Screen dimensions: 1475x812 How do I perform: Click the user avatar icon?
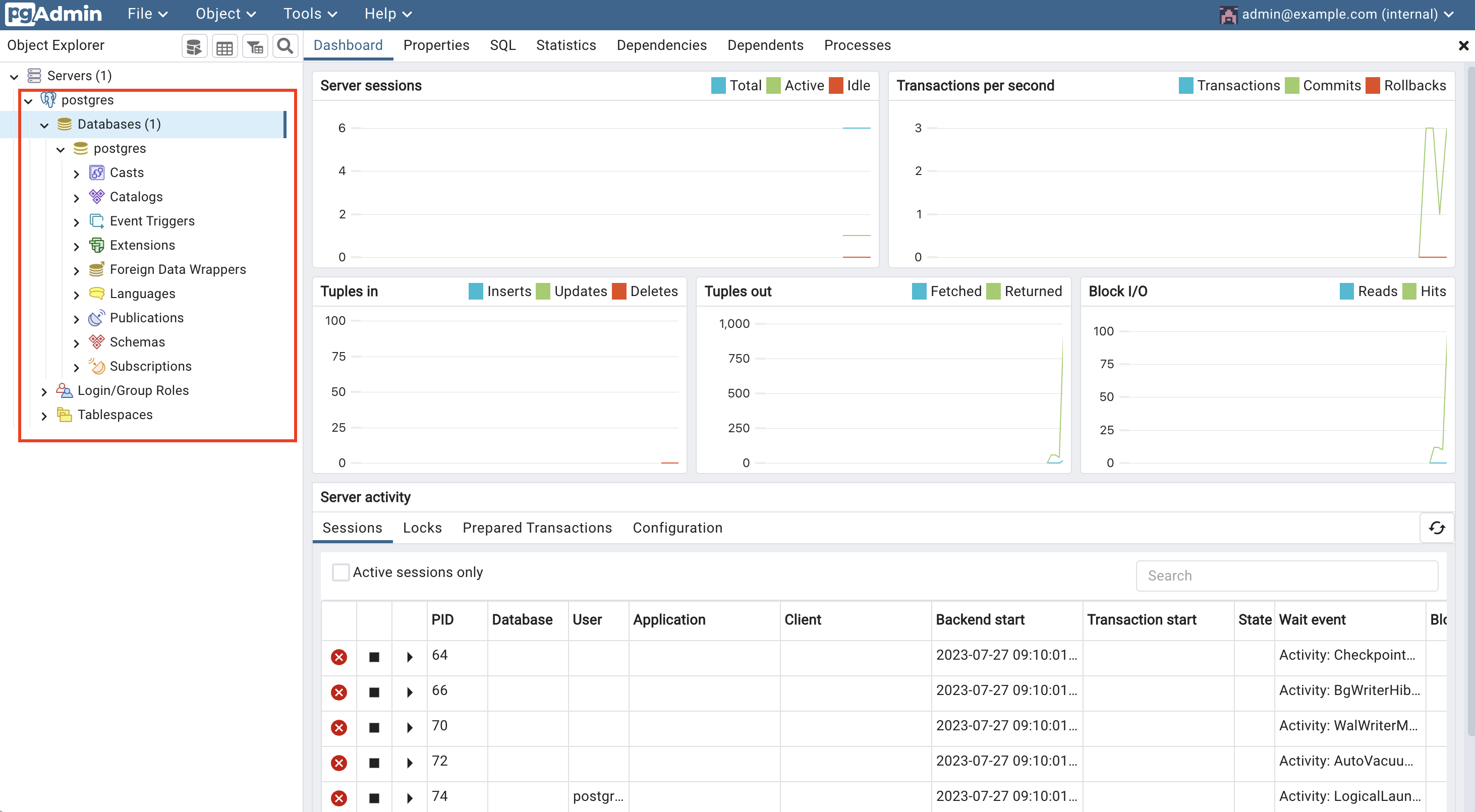(x=1228, y=14)
